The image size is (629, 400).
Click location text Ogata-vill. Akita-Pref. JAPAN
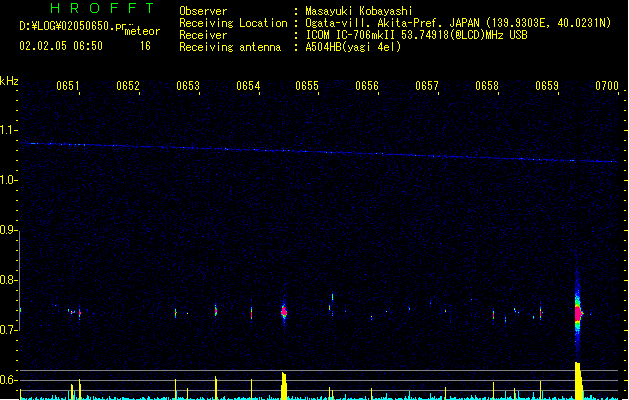[x=392, y=23]
